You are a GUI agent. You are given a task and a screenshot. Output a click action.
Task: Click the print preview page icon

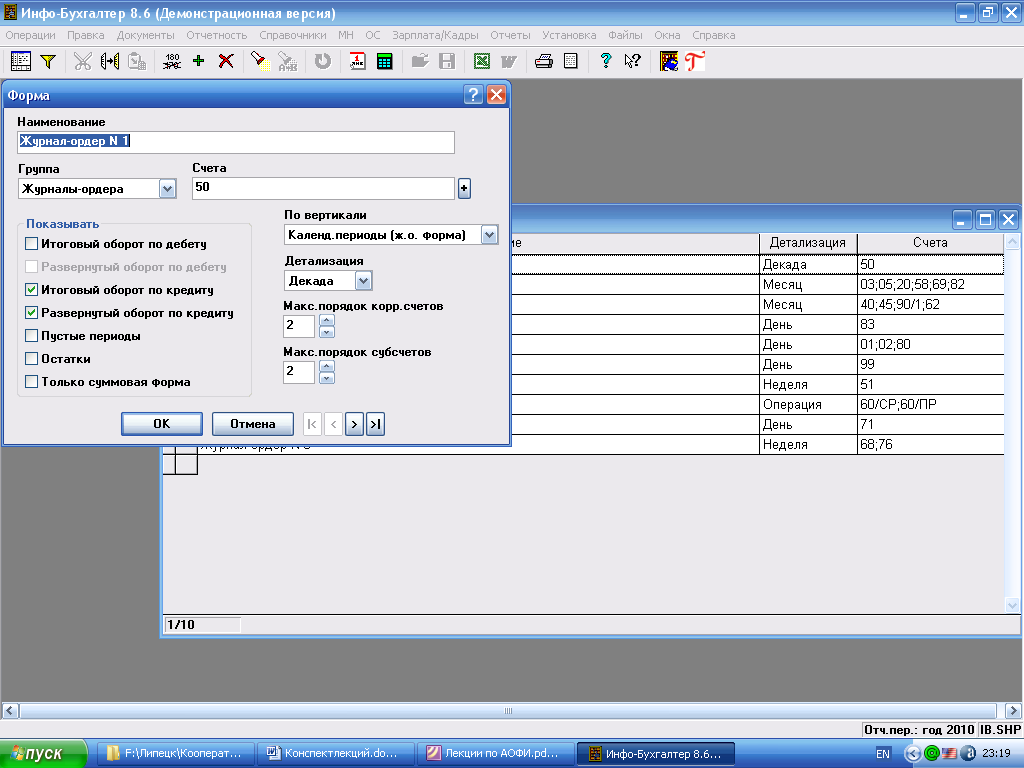571,61
